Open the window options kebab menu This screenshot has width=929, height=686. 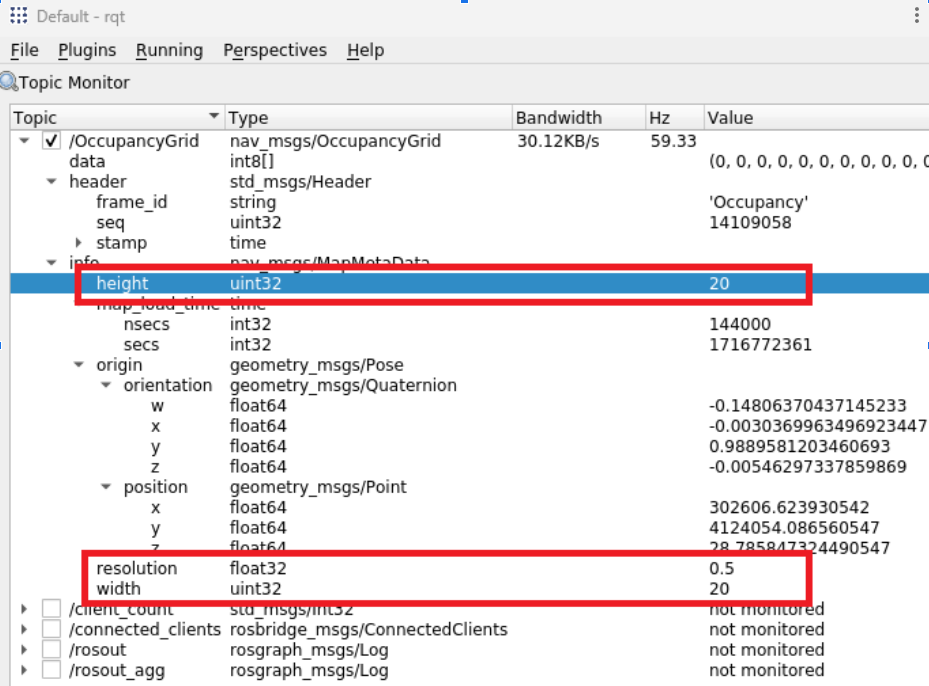pos(916,16)
